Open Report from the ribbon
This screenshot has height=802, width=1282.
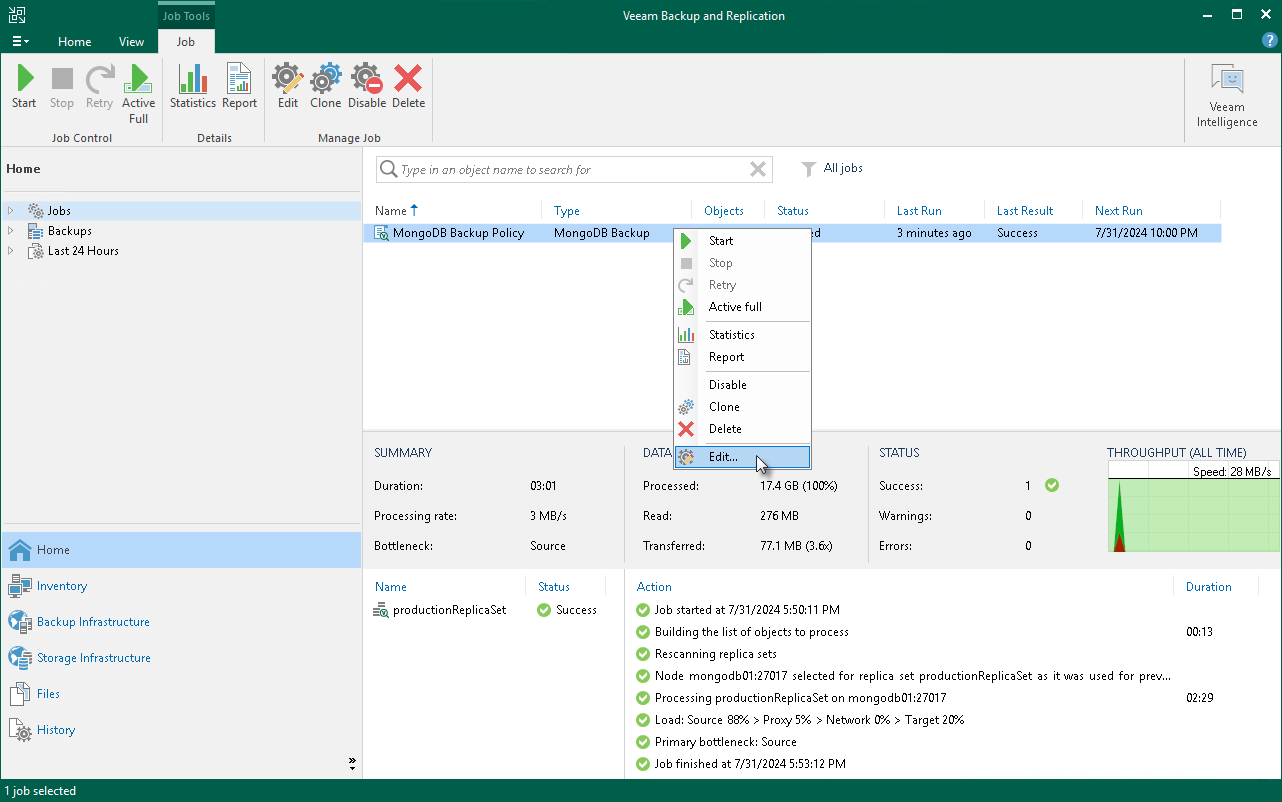pos(240,87)
